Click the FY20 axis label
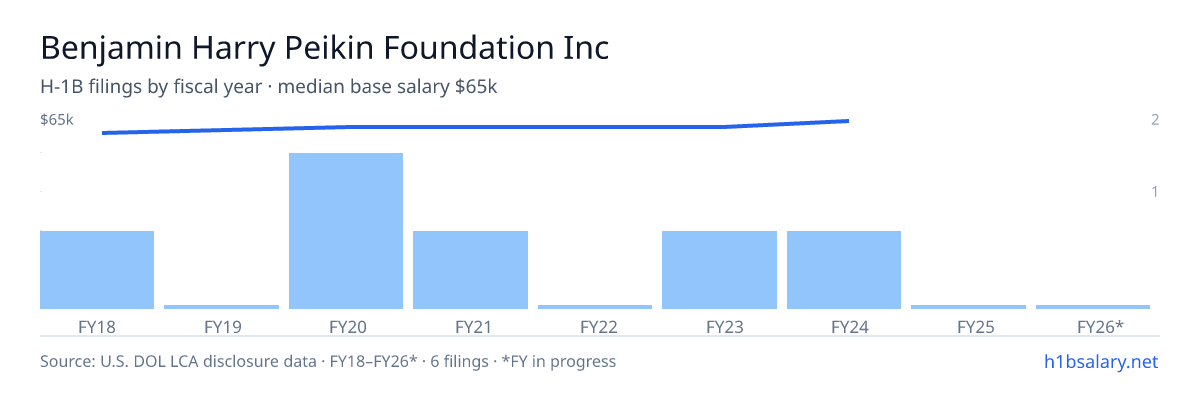 point(346,326)
